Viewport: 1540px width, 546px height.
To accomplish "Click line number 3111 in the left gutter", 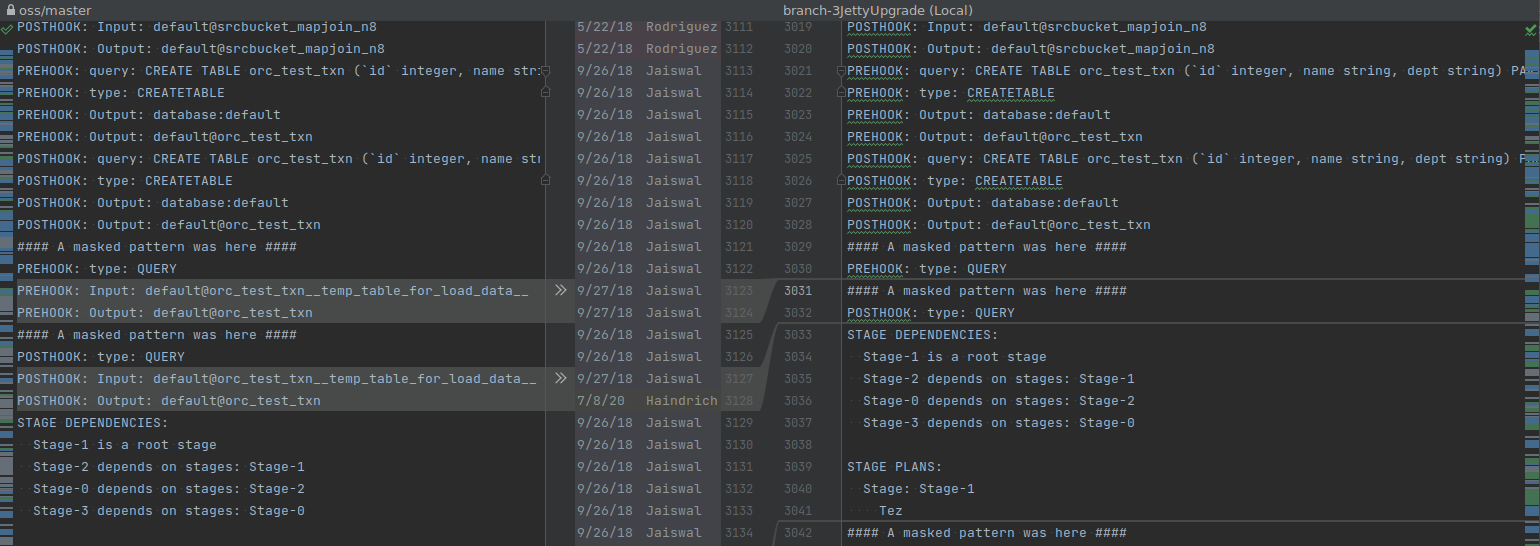I will (739, 27).
